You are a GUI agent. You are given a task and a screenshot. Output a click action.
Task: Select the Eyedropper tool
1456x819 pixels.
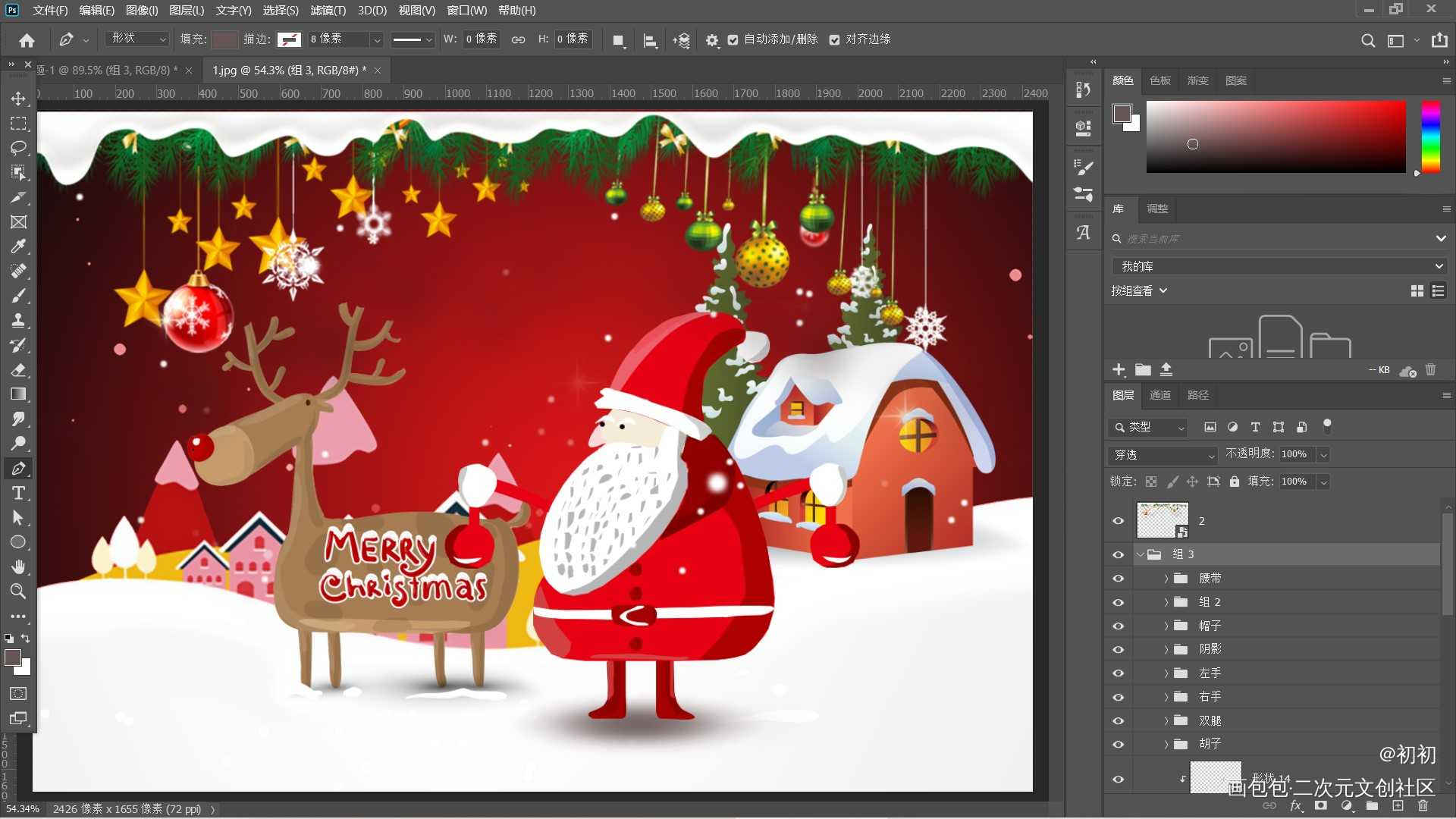click(x=18, y=246)
